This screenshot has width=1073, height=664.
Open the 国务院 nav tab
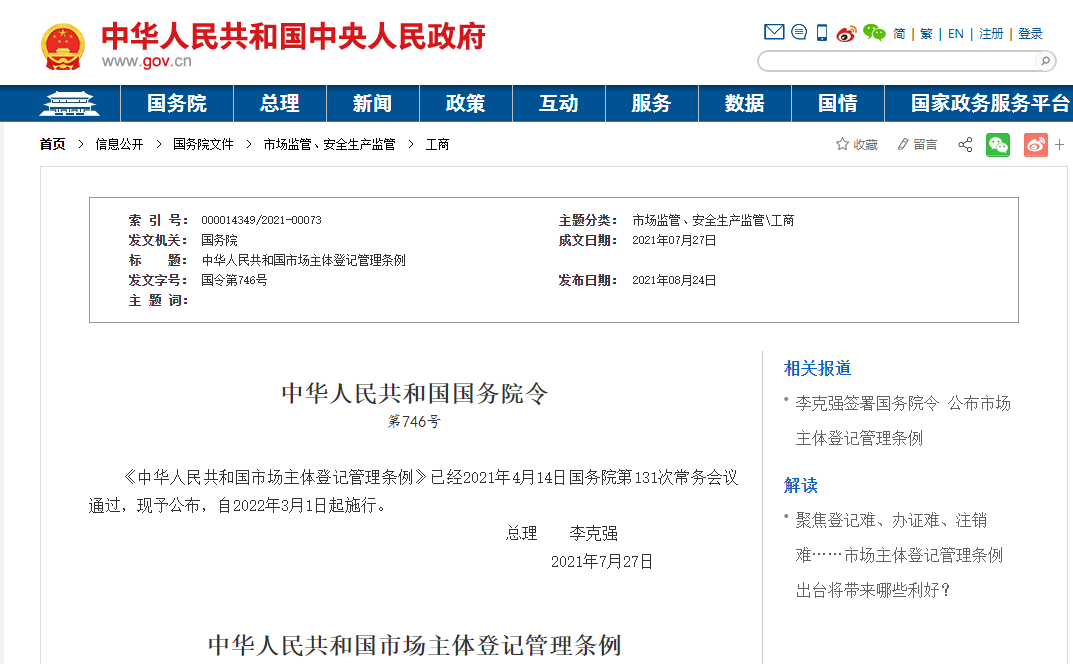[177, 103]
